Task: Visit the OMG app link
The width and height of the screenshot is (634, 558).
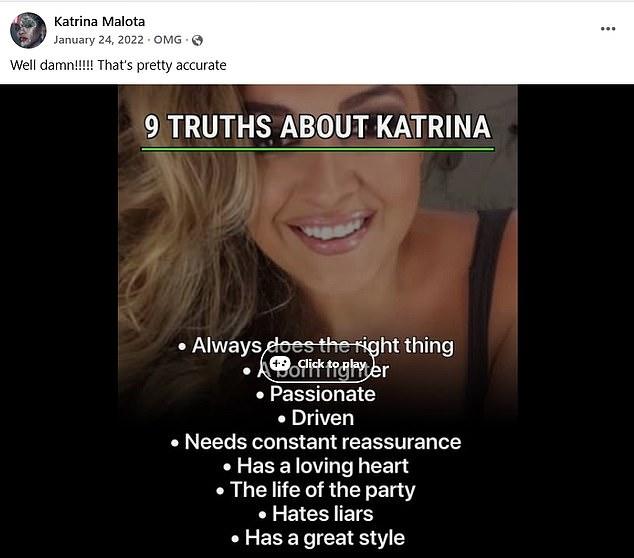Action: (x=167, y=40)
